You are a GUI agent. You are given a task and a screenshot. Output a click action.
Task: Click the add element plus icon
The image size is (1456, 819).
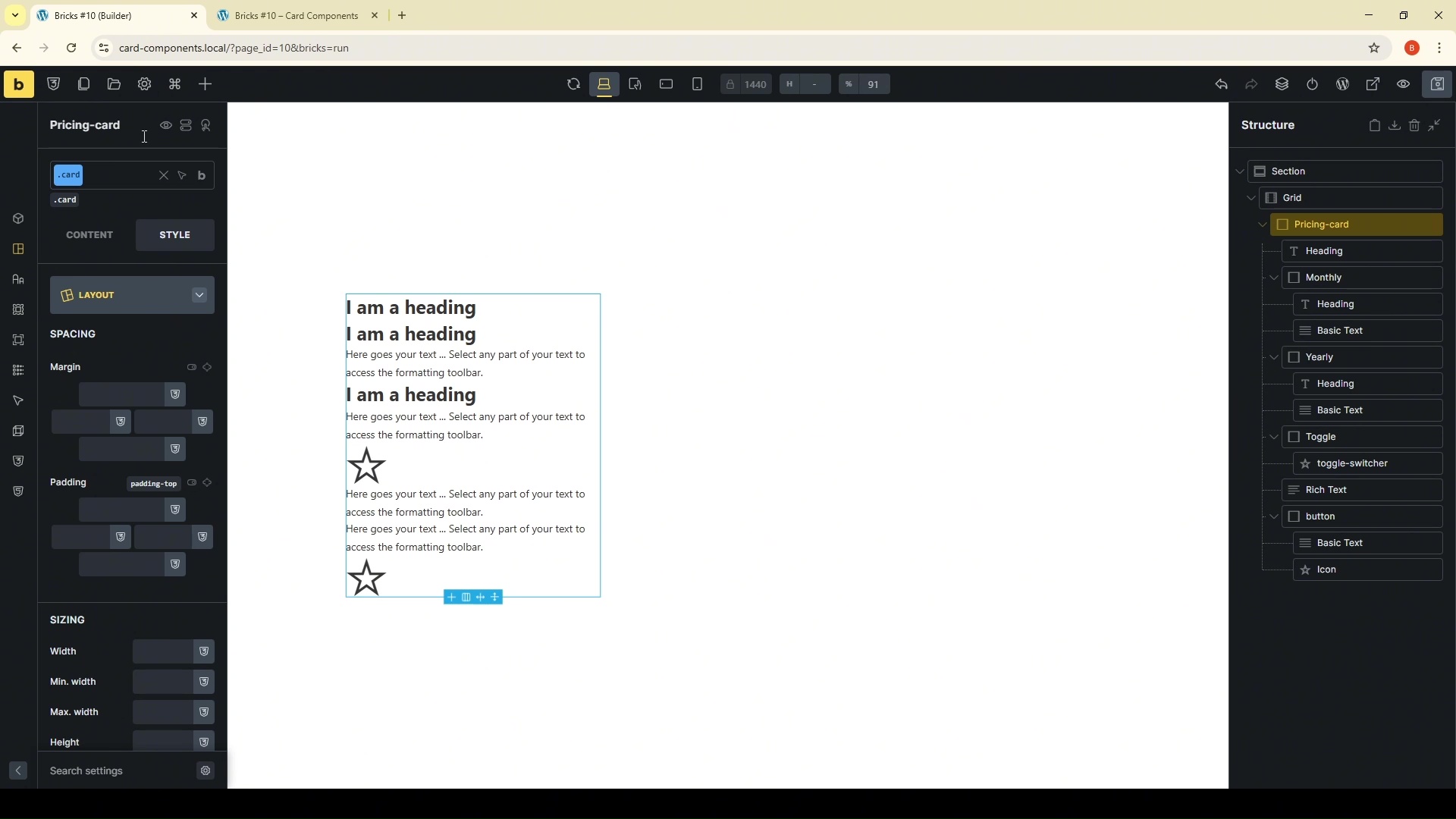tap(205, 84)
